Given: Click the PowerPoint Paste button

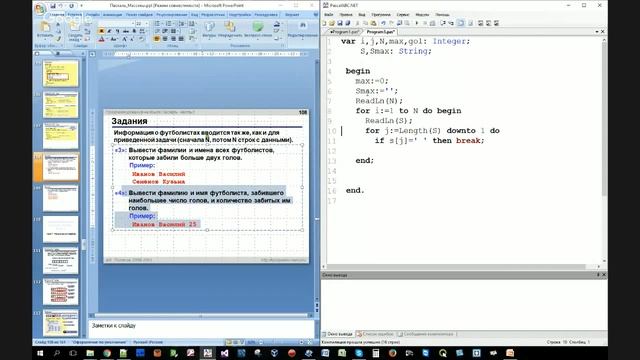Looking at the screenshot, I should [x=44, y=31].
